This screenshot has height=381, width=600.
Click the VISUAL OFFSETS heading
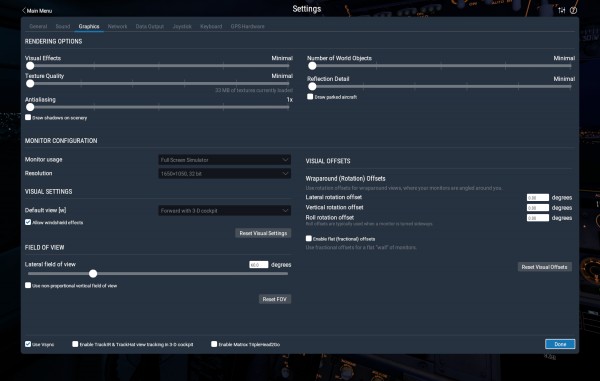[x=328, y=161]
